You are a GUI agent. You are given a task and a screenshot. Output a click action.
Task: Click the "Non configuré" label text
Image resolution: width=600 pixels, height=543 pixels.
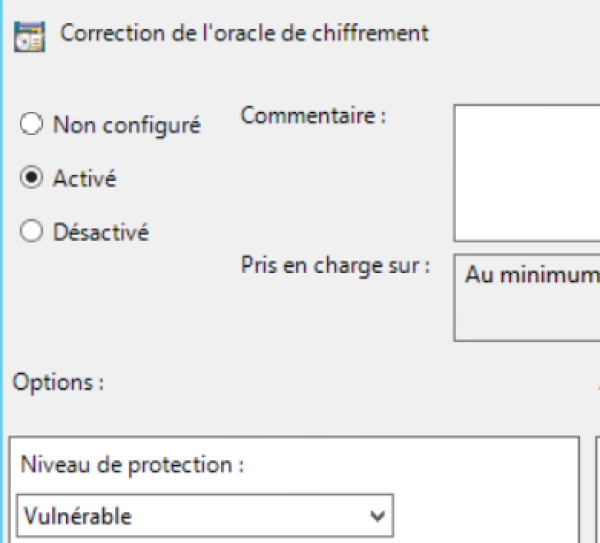tap(127, 125)
